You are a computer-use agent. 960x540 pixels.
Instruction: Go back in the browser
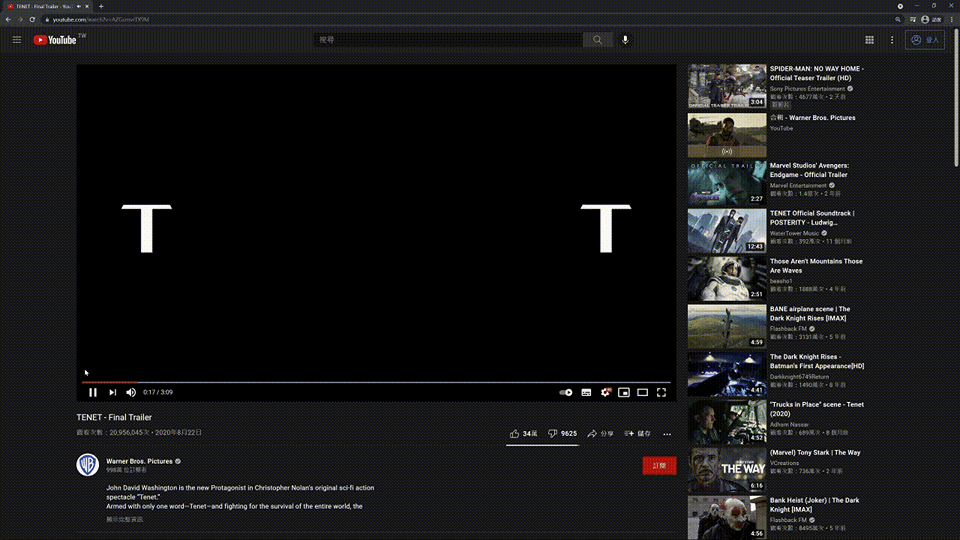(x=8, y=20)
